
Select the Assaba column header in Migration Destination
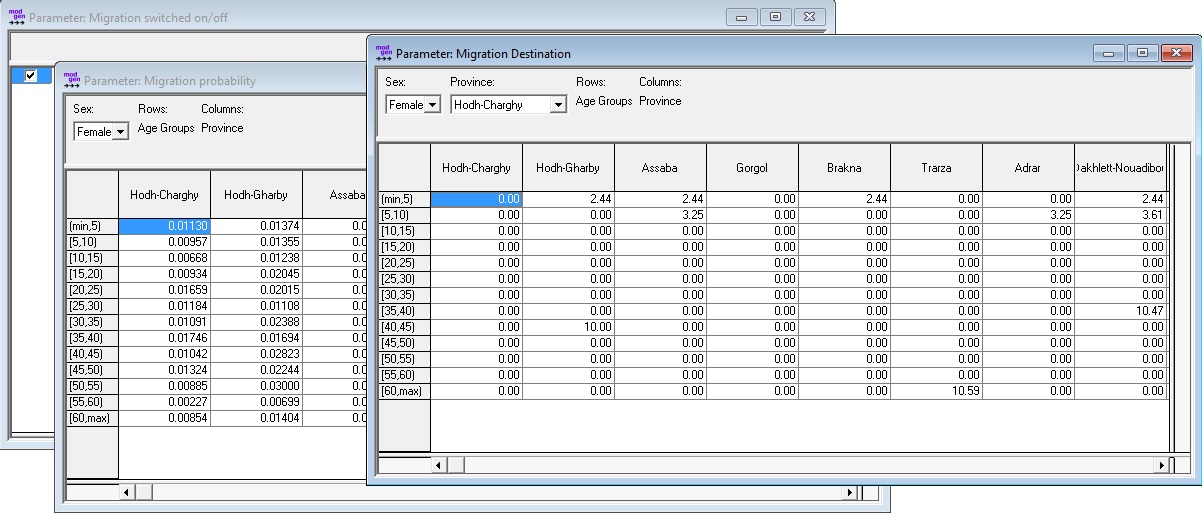[x=660, y=168]
